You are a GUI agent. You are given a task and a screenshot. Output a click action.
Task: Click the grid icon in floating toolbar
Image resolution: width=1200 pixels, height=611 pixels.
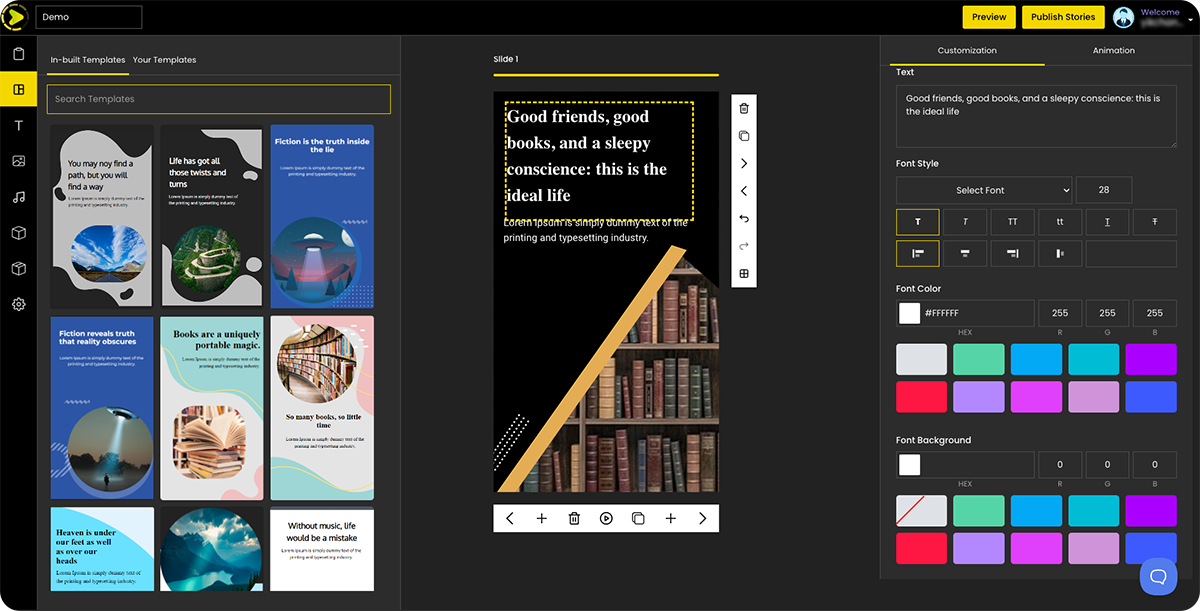(743, 274)
